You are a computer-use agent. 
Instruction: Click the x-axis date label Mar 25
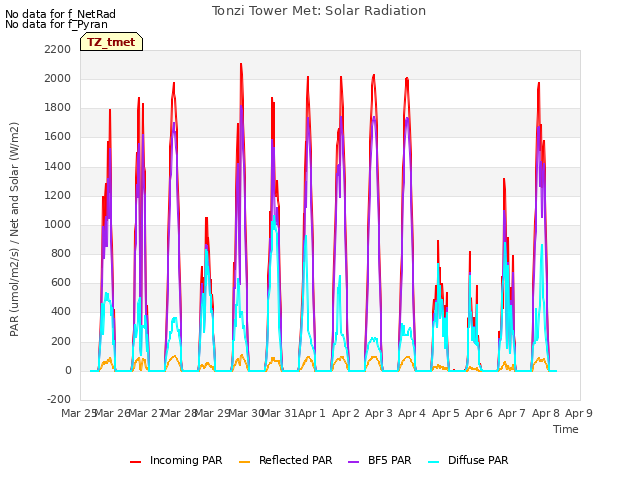(78, 413)
